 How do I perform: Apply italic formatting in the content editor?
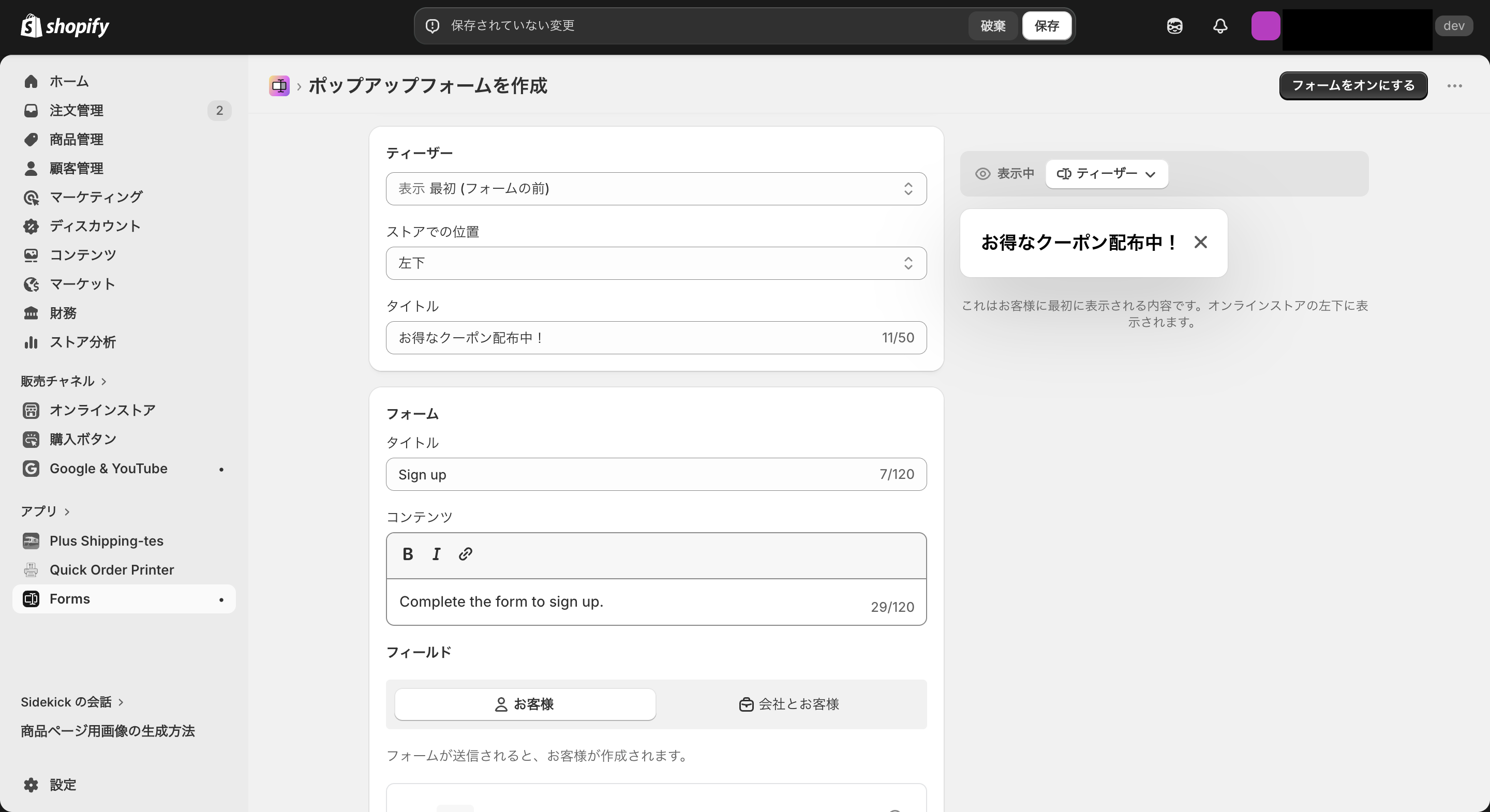pos(436,553)
